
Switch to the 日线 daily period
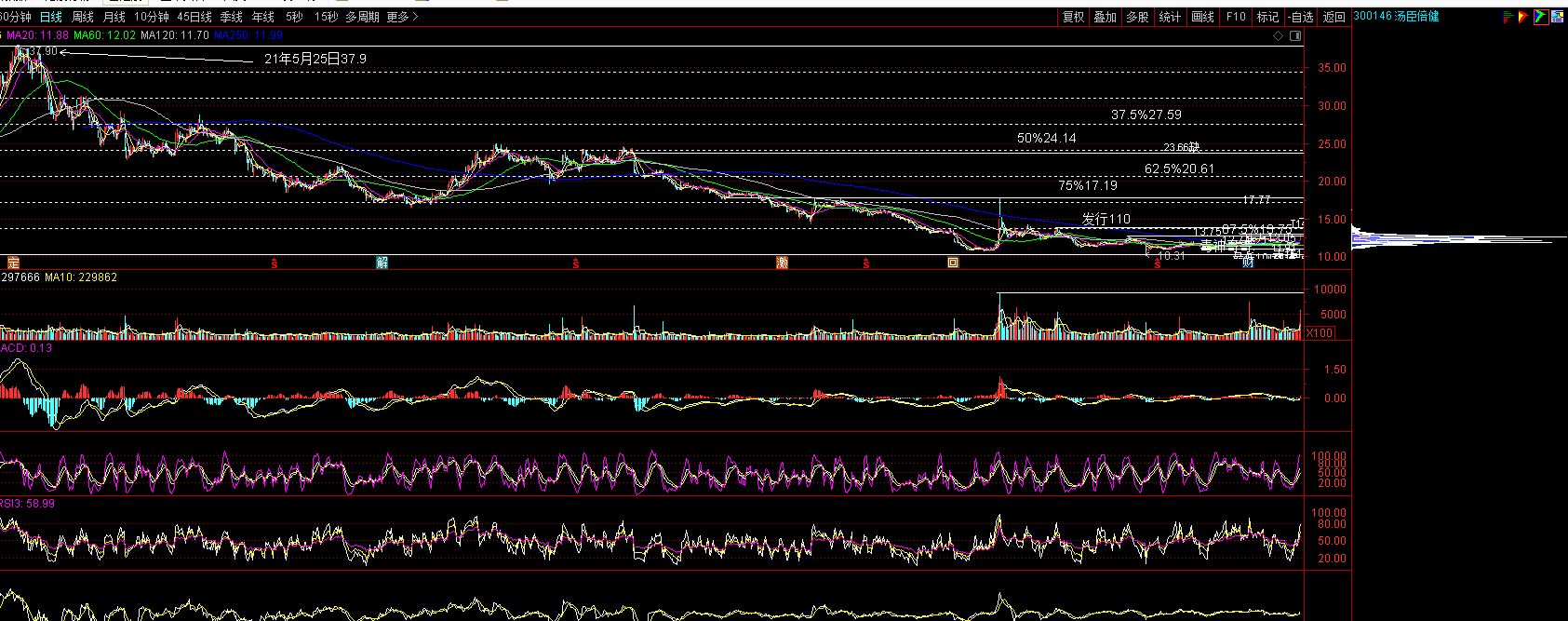pyautogui.click(x=51, y=17)
